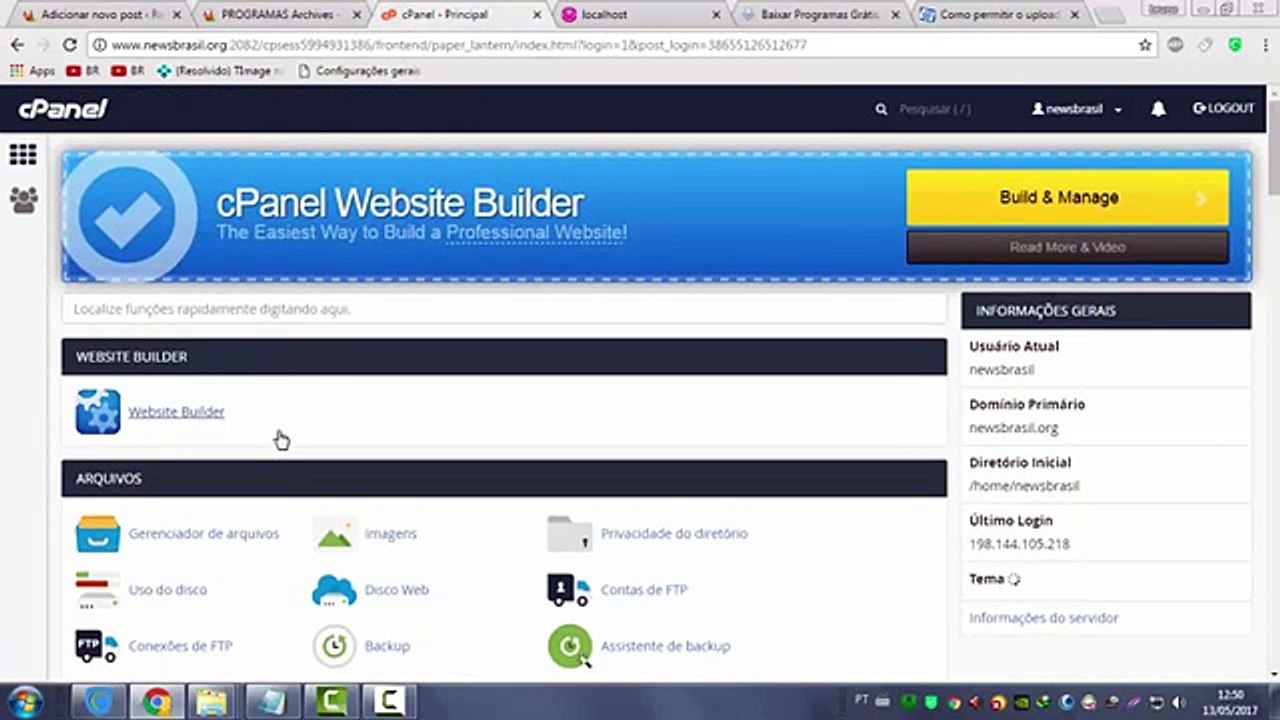
Task: Open the '(Resolvido) TImage' bookmark
Action: tap(221, 71)
